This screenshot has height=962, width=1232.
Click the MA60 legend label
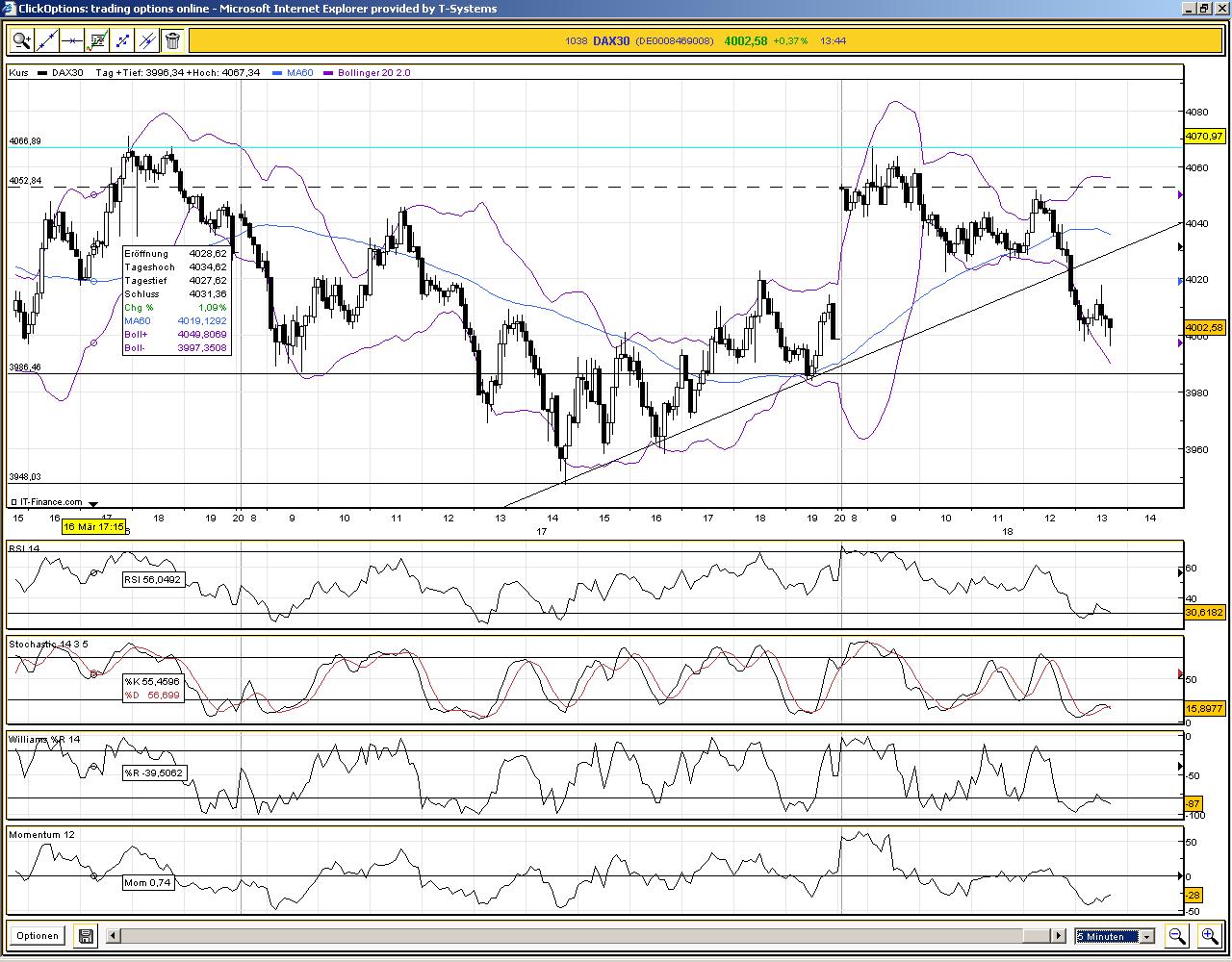[299, 73]
